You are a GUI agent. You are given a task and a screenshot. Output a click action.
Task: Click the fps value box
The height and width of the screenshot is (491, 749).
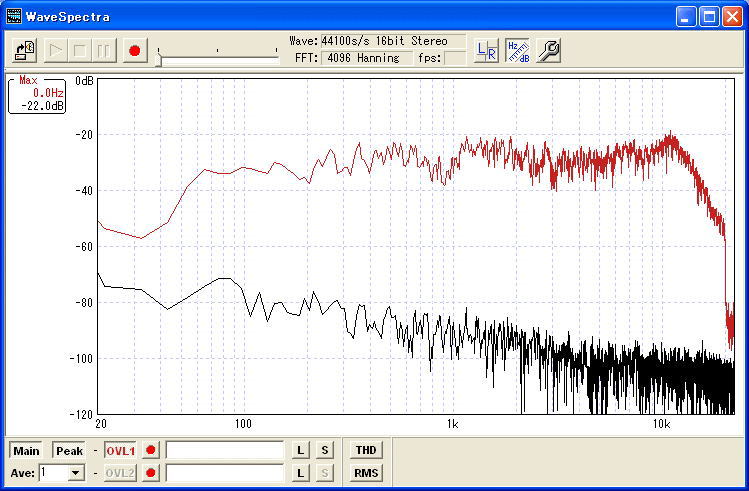(454, 58)
